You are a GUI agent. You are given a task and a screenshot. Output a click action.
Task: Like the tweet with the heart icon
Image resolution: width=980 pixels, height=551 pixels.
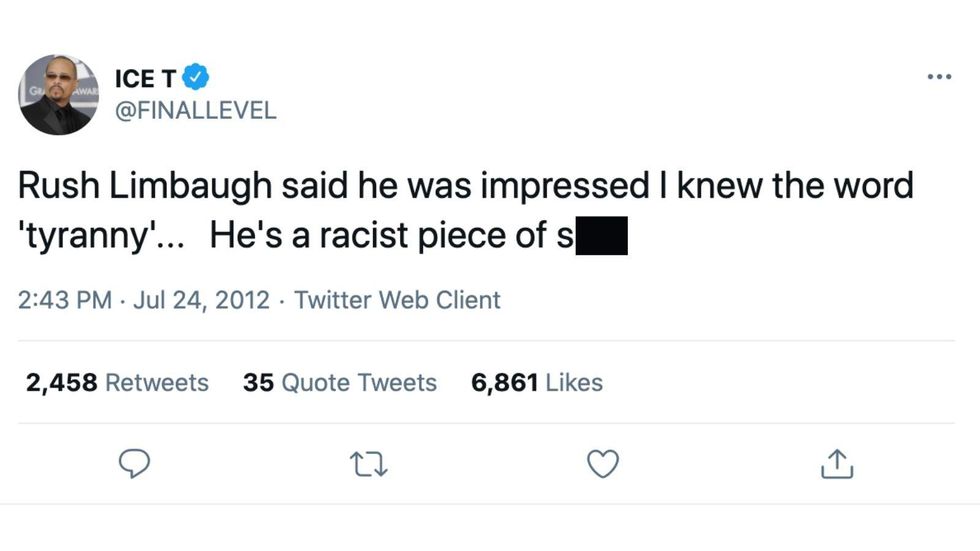pos(602,464)
